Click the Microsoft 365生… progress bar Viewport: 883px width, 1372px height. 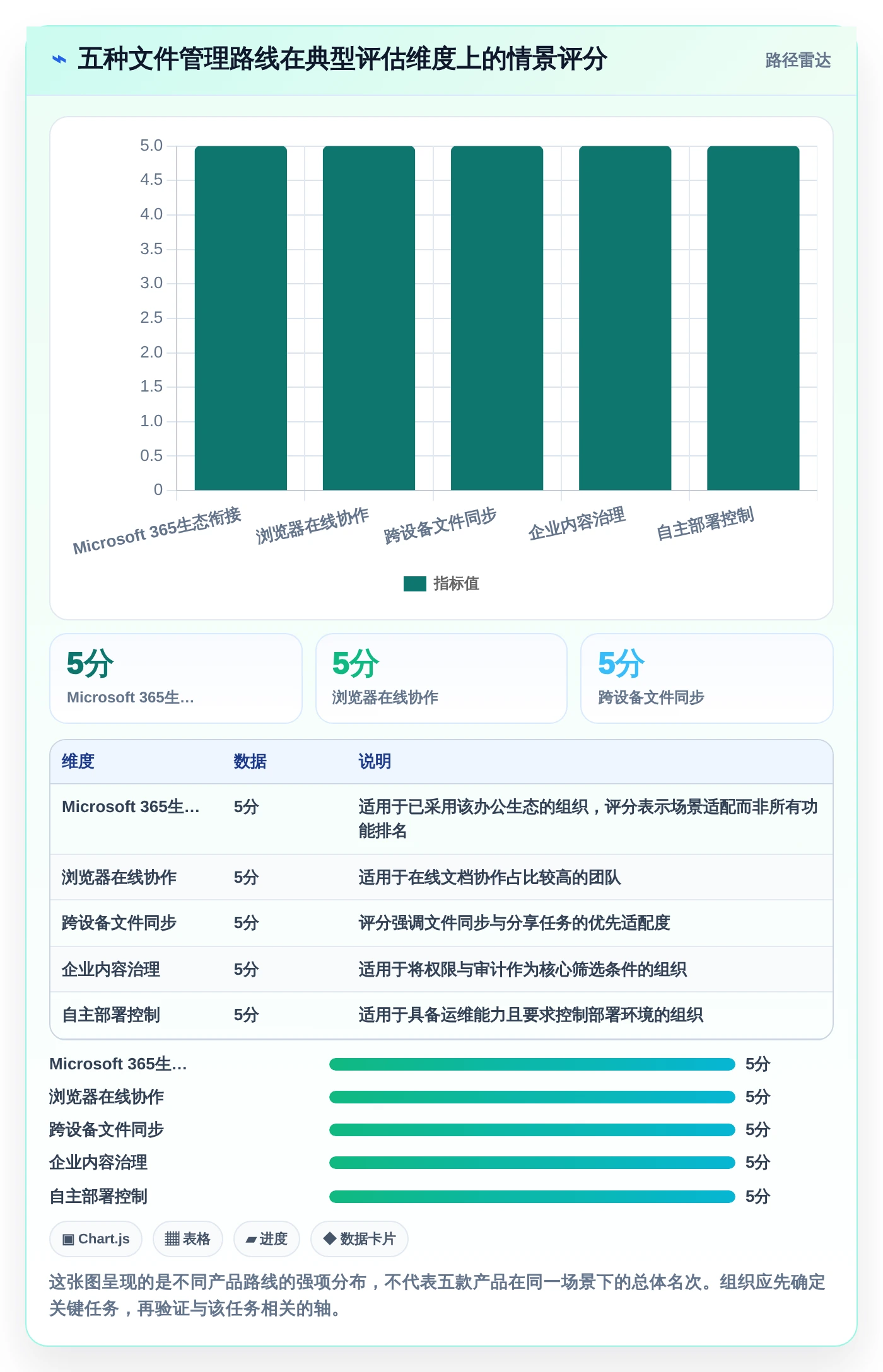click(x=532, y=1064)
